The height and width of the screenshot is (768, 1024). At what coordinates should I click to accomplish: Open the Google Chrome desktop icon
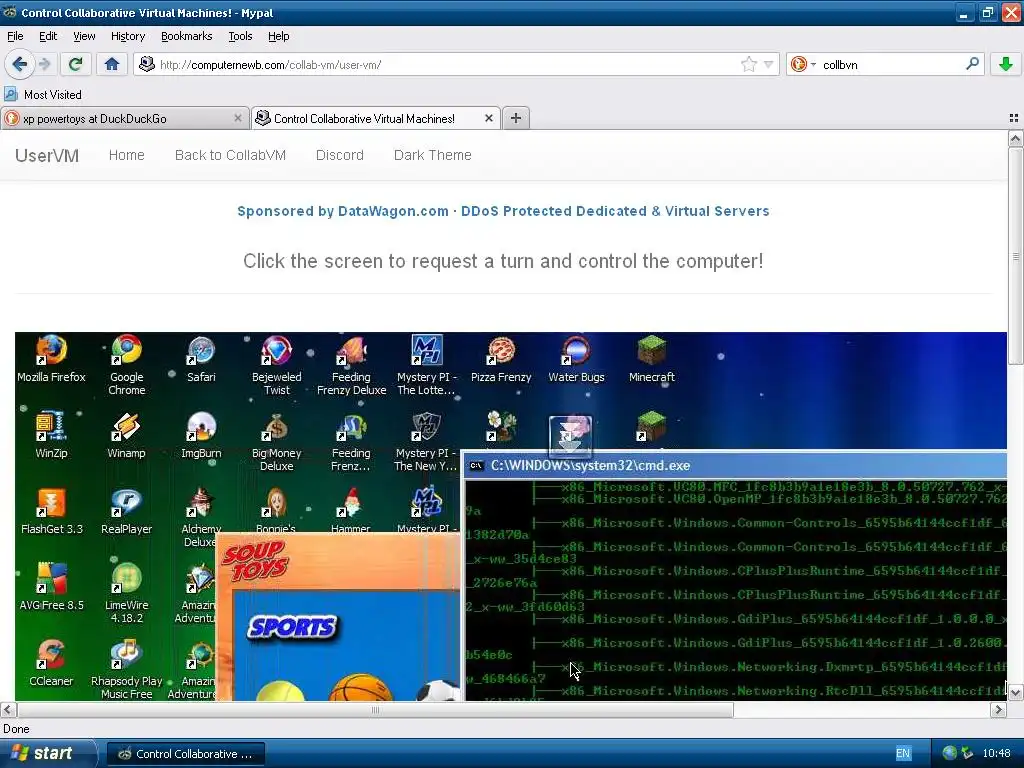tap(127, 366)
